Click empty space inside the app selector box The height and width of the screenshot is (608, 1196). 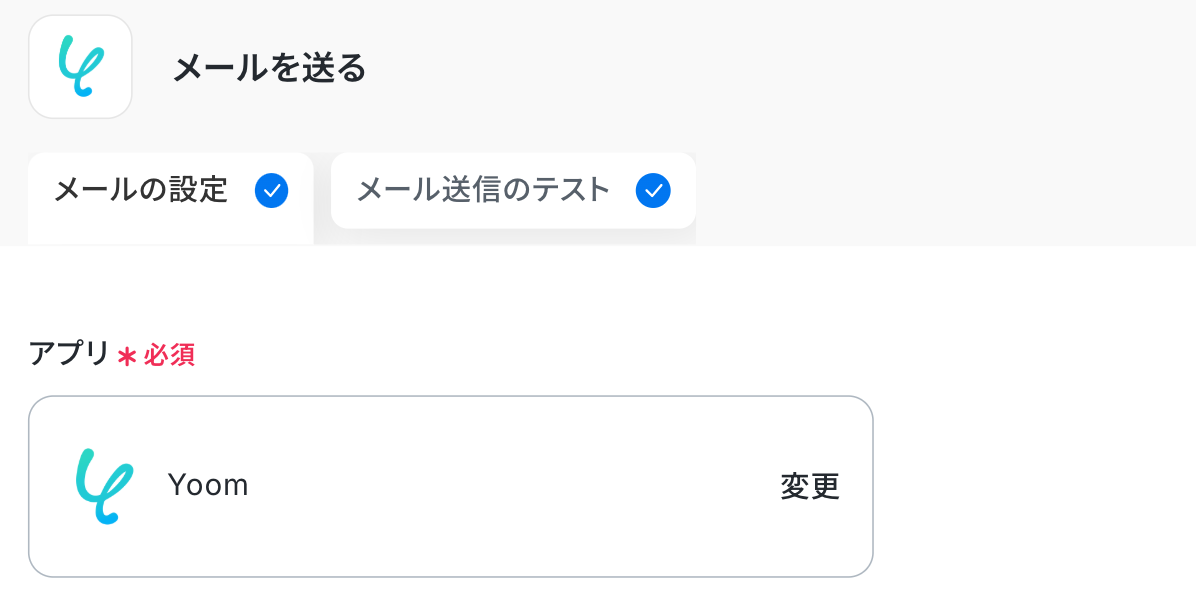pos(500,486)
